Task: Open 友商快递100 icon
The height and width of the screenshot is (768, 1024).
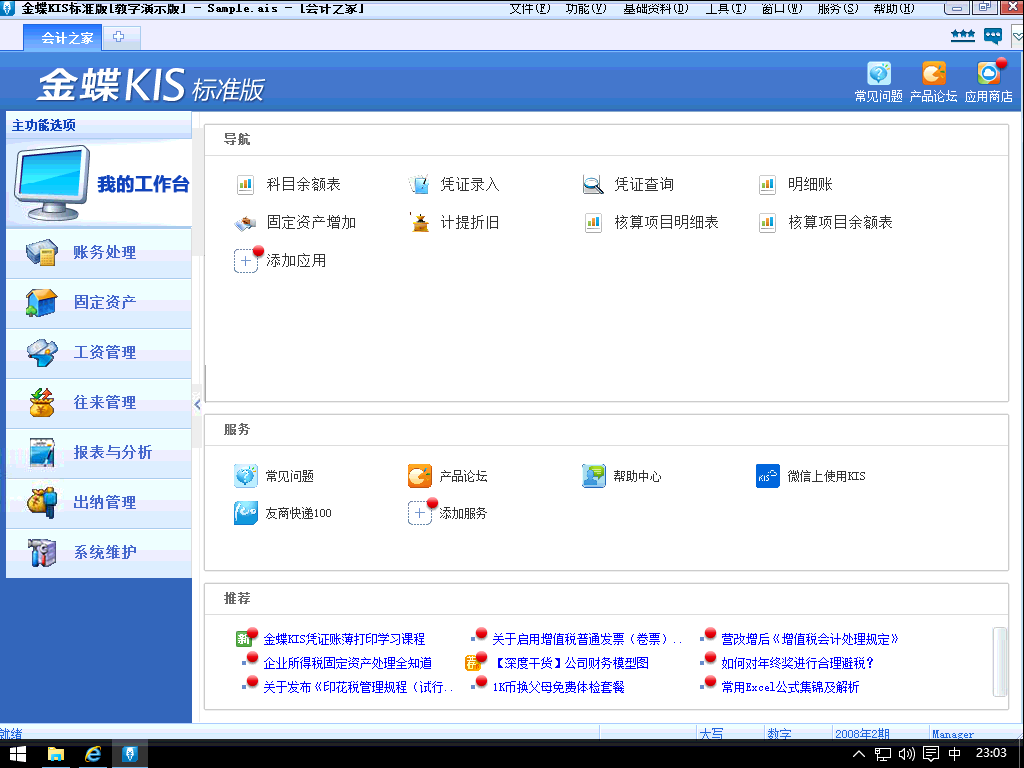Action: click(x=246, y=513)
